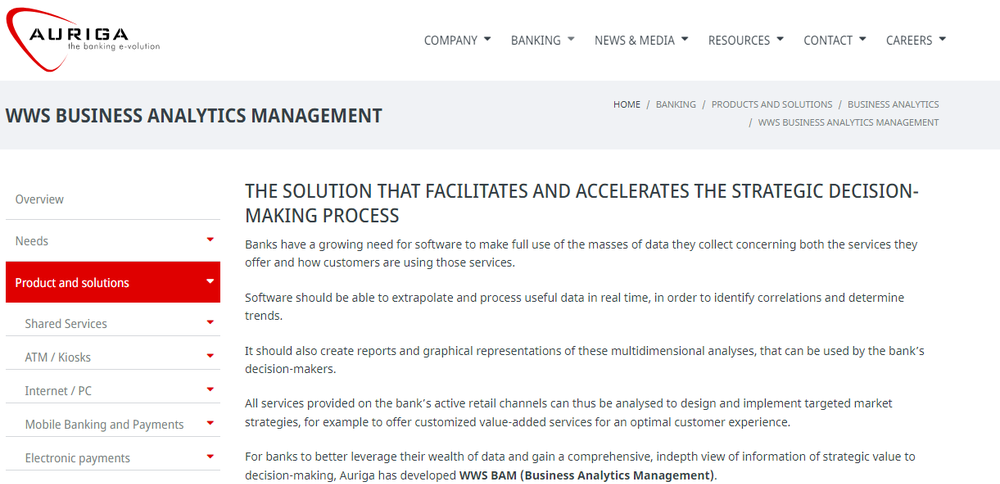Open PRODUCTS AND SOLUTIONS breadcrumb
Image resolution: width=1000 pixels, height=484 pixels.
(772, 104)
